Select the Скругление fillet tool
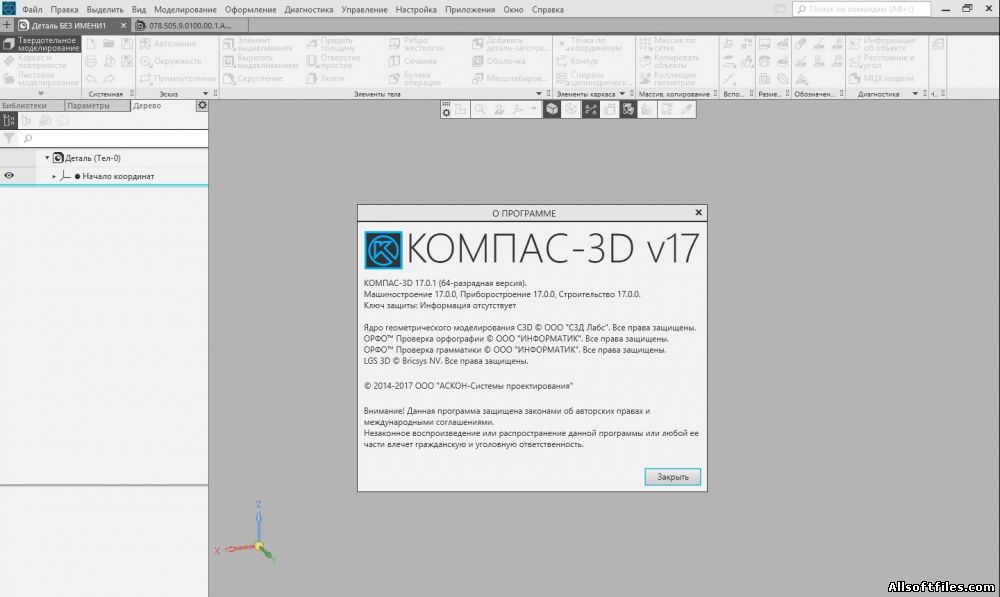 click(x=253, y=78)
